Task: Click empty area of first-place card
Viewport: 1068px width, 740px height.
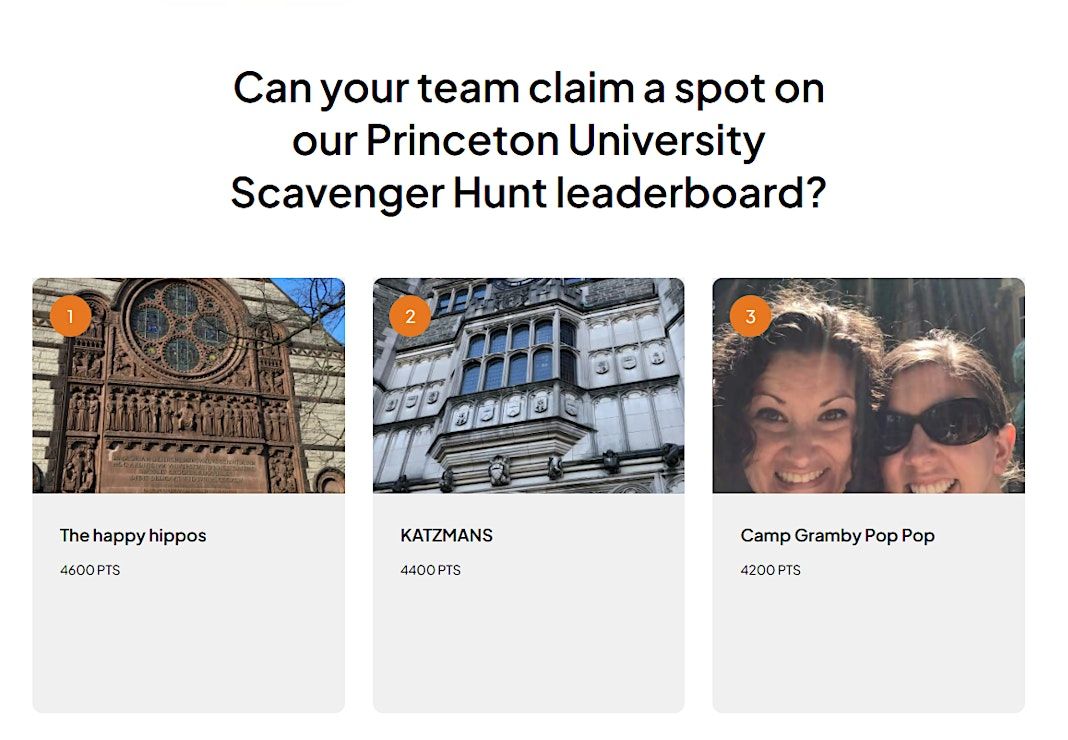Action: [189, 647]
